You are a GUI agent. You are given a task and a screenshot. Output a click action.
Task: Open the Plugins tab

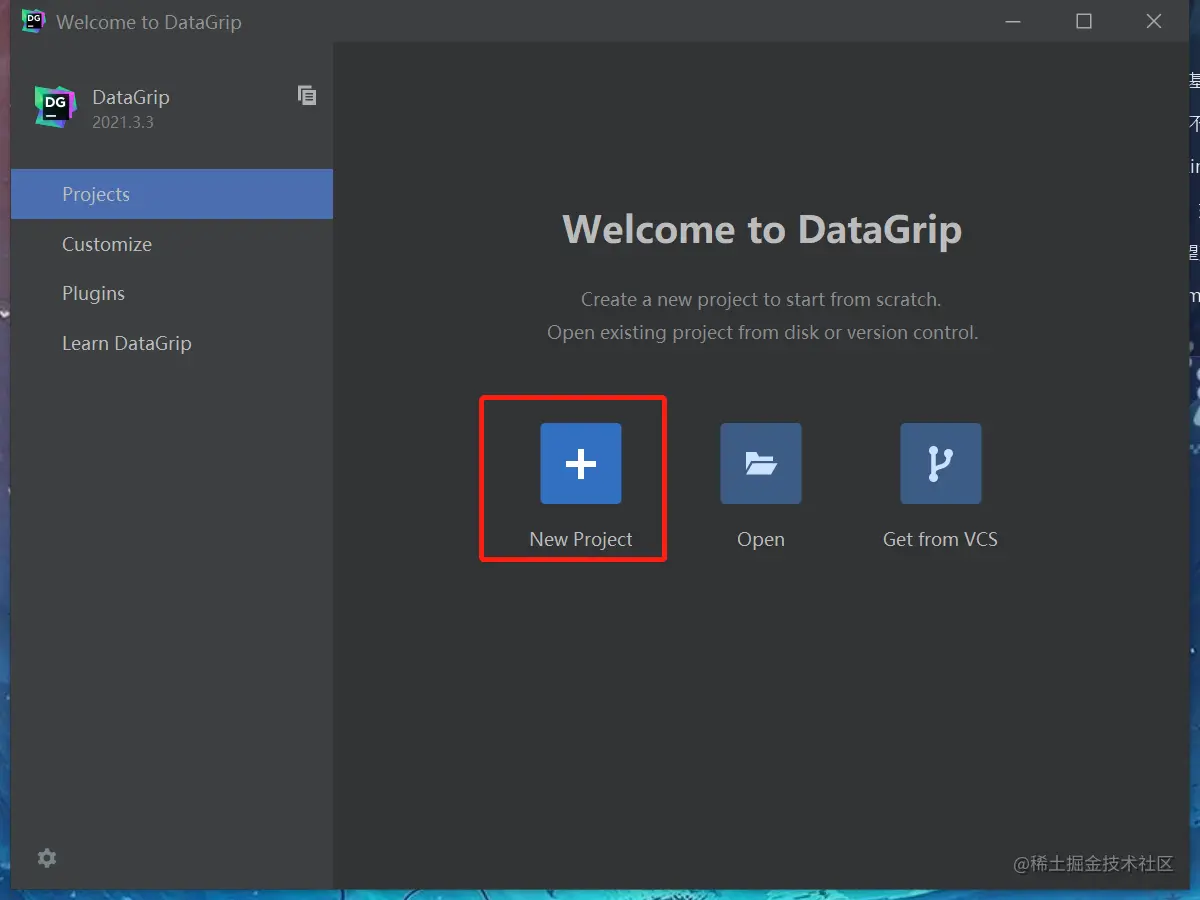172,293
